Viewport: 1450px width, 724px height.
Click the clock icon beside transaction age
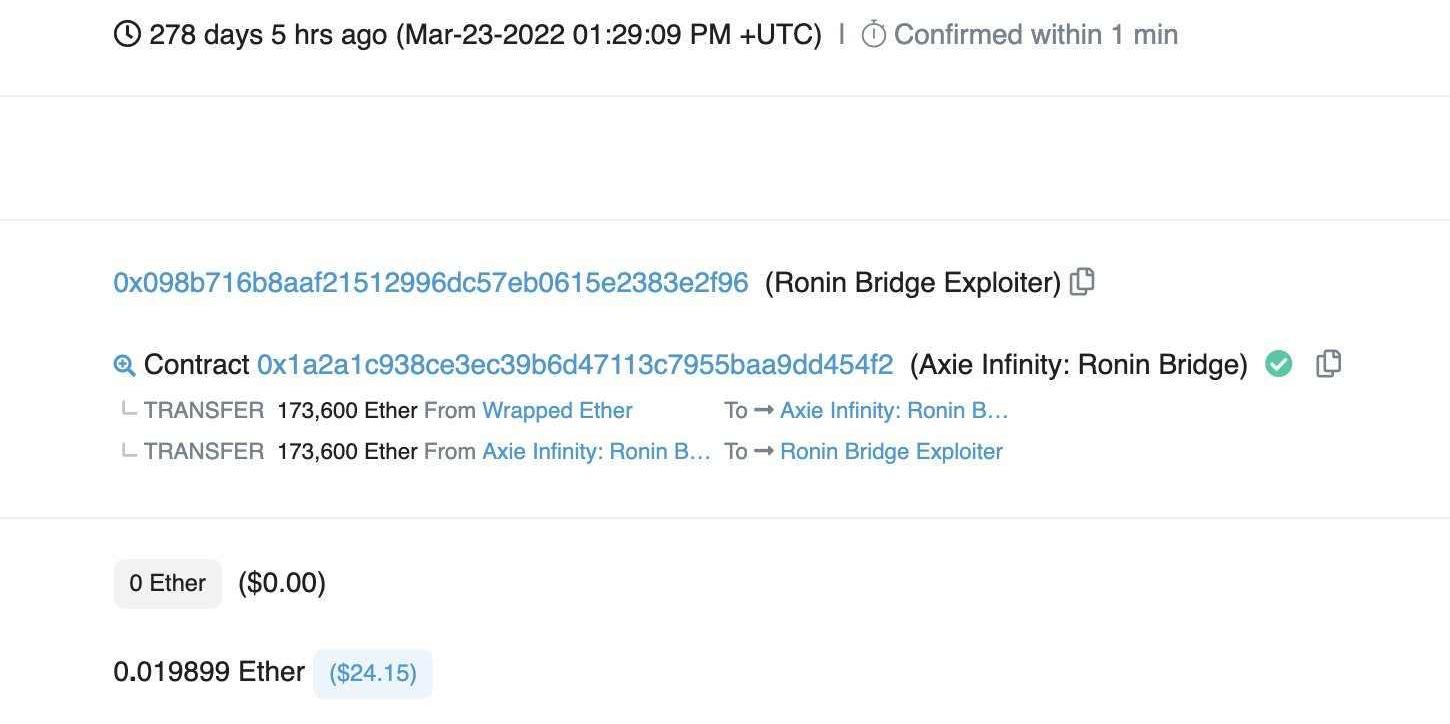click(127, 35)
